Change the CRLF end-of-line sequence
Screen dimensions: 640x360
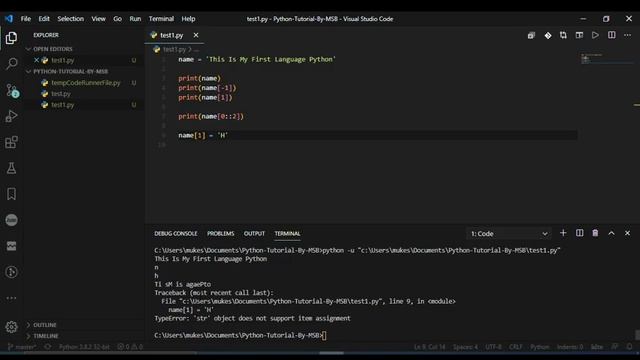(x=516, y=347)
